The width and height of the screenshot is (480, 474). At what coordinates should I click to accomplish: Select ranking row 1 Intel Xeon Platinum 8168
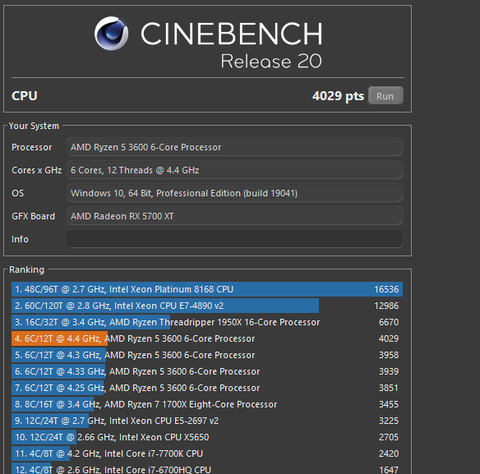click(x=207, y=289)
